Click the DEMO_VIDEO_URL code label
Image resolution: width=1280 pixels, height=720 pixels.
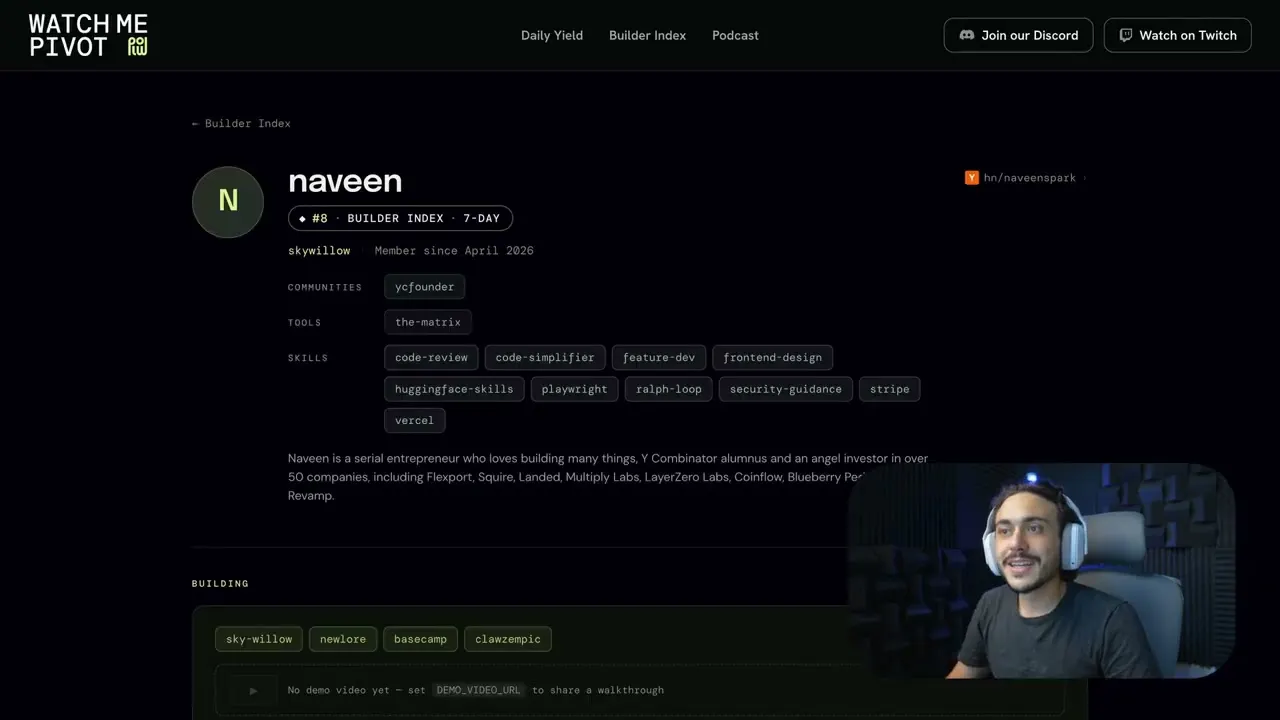click(x=479, y=690)
